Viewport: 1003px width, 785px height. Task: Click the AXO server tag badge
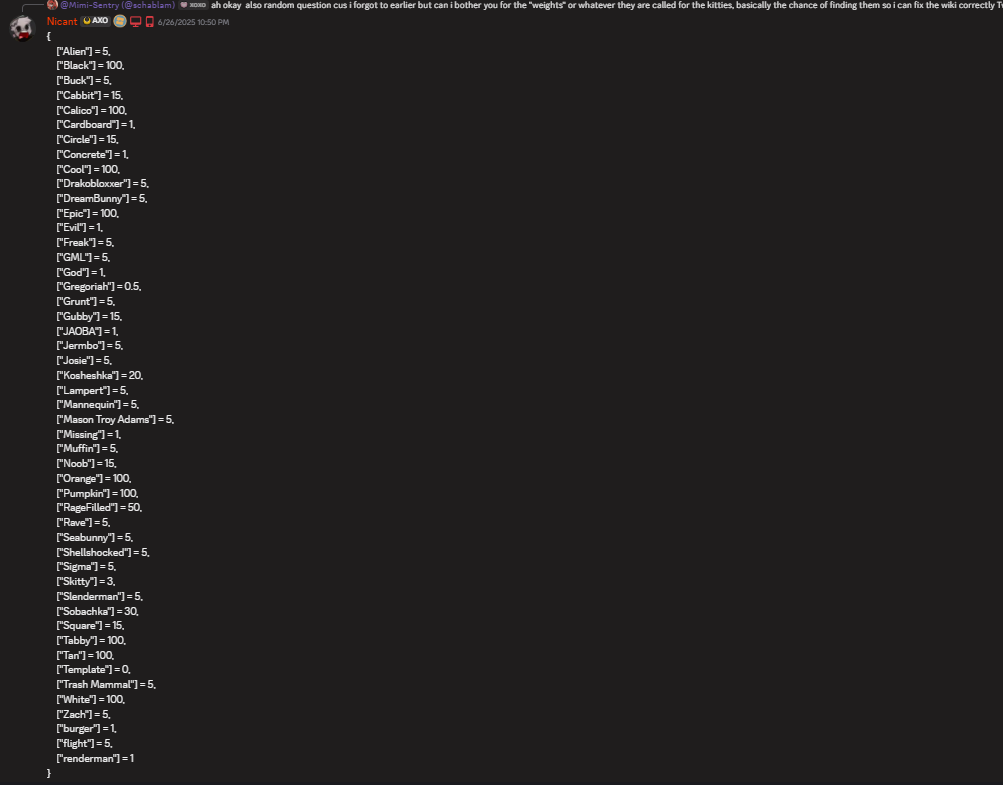pos(95,21)
